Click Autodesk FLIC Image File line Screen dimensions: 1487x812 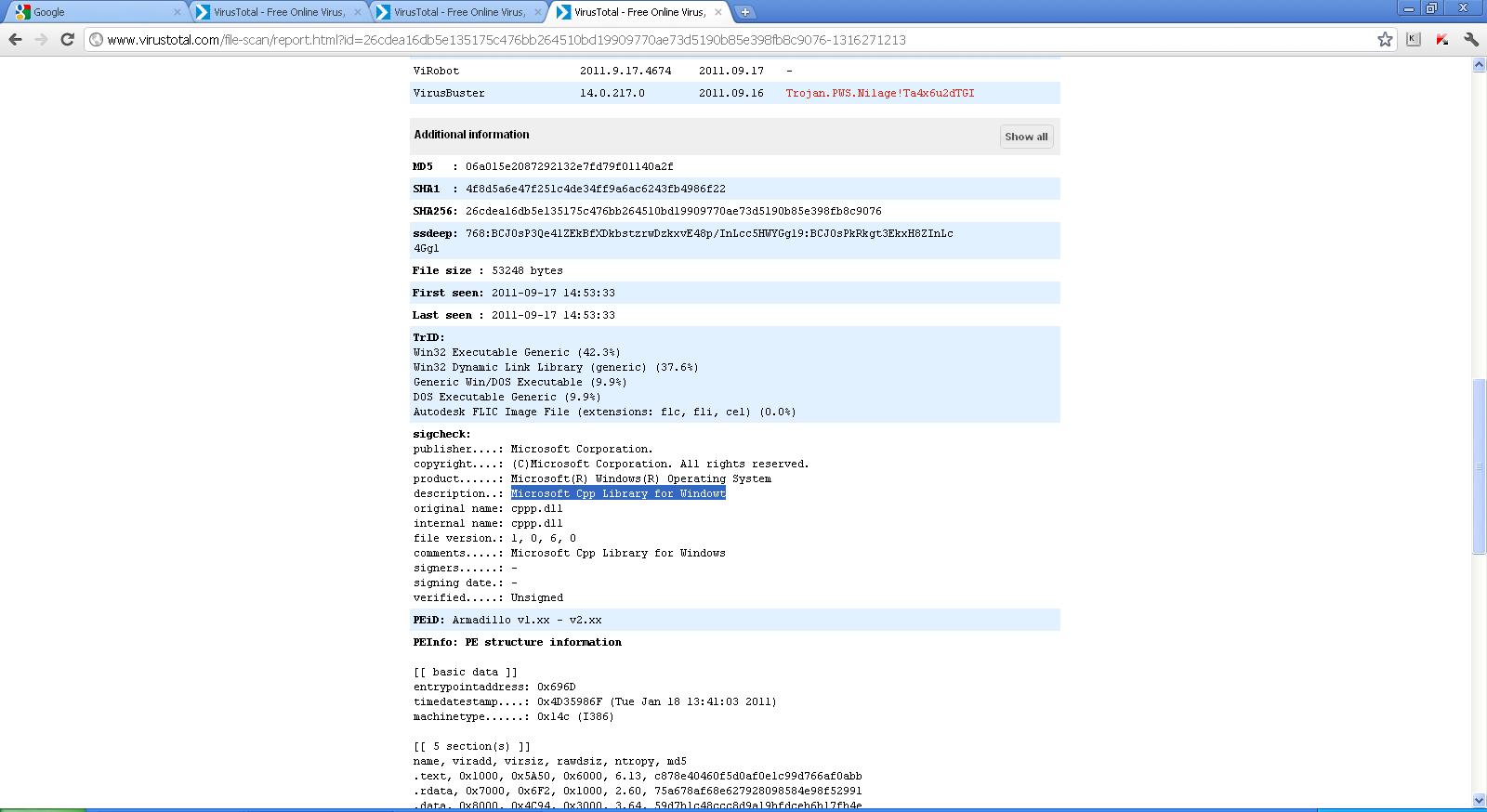click(x=605, y=412)
